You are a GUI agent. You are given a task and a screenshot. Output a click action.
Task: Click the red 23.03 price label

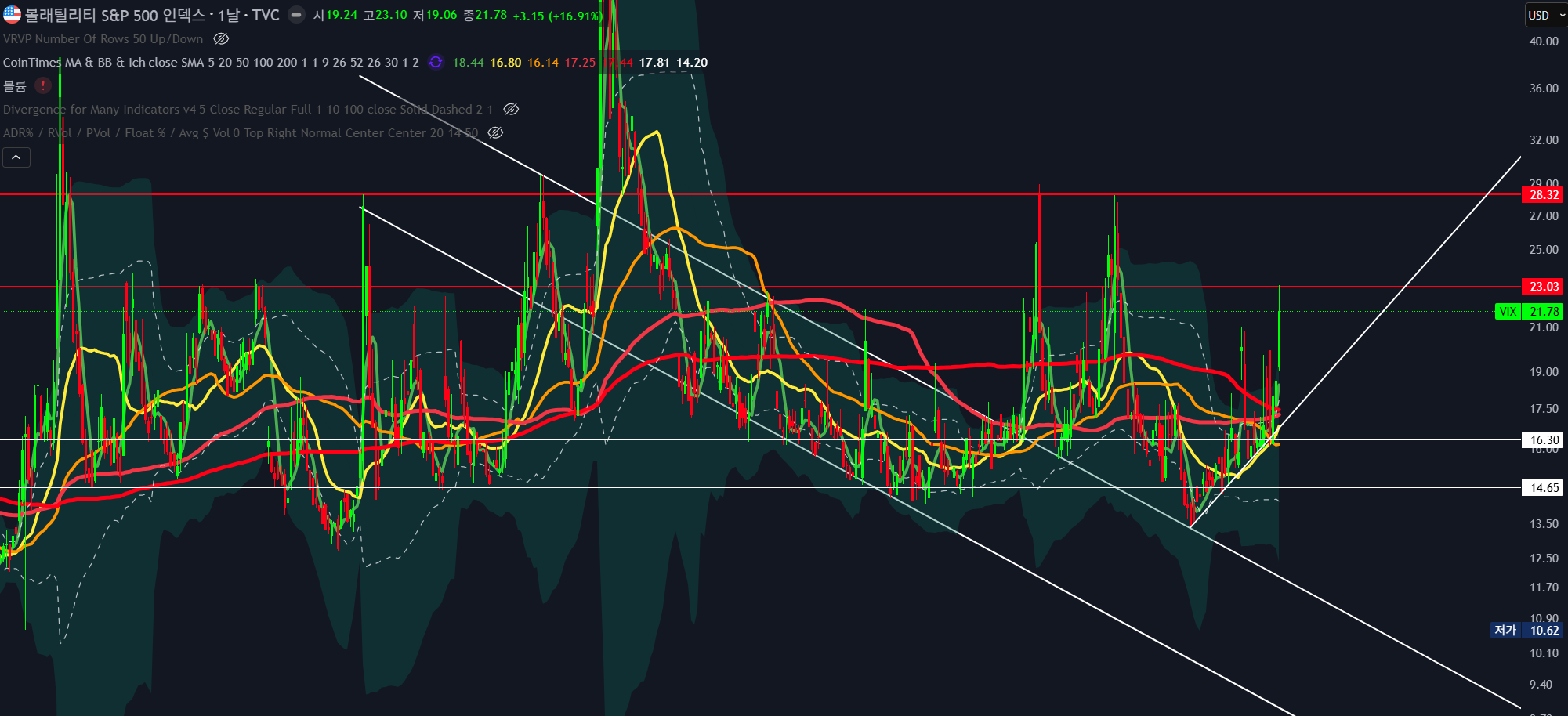coord(1543,287)
